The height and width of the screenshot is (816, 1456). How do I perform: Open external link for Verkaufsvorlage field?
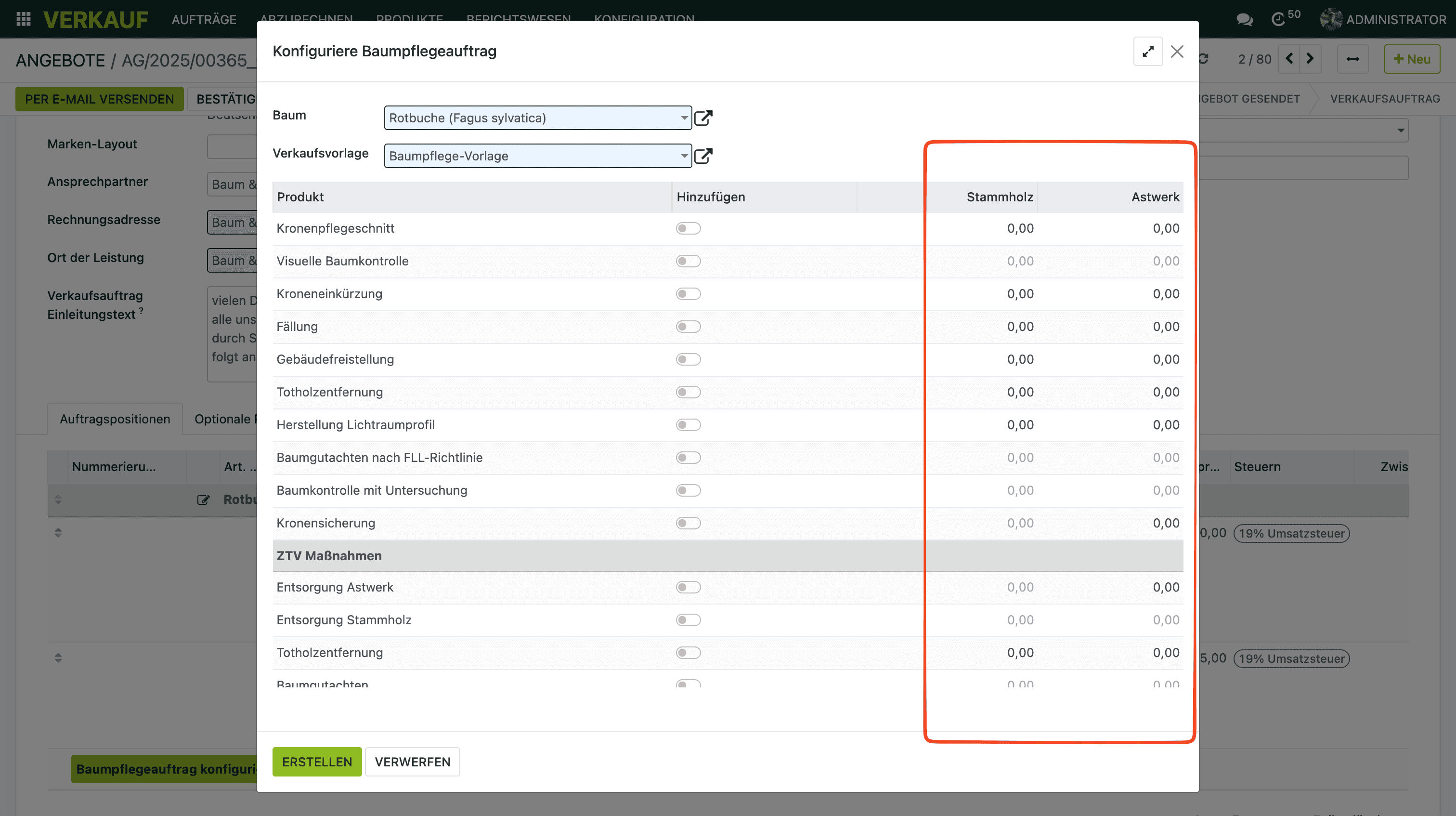(x=703, y=156)
